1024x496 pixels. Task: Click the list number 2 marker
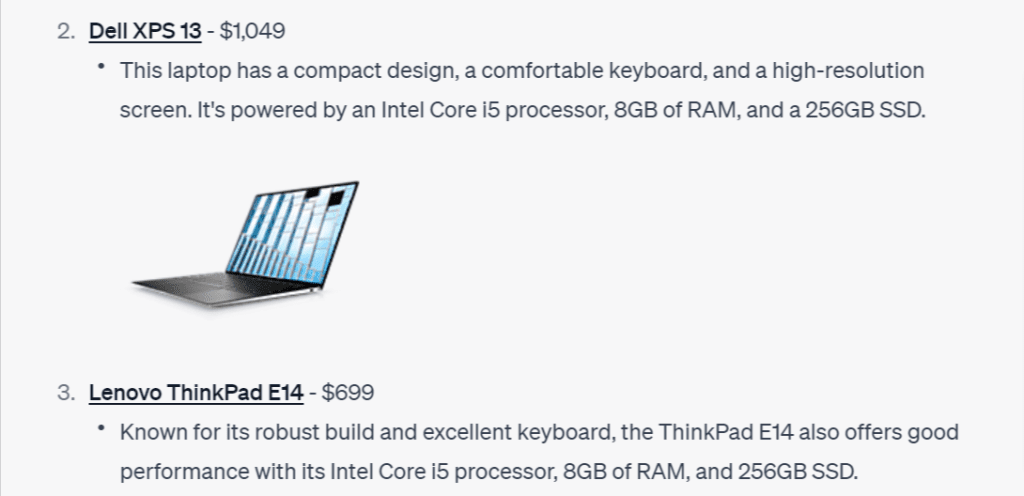click(66, 31)
